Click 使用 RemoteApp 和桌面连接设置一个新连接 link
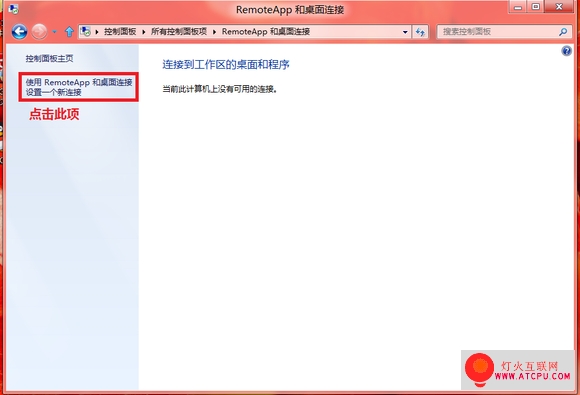Image resolution: width=580 pixels, height=395 pixels. [x=79, y=87]
